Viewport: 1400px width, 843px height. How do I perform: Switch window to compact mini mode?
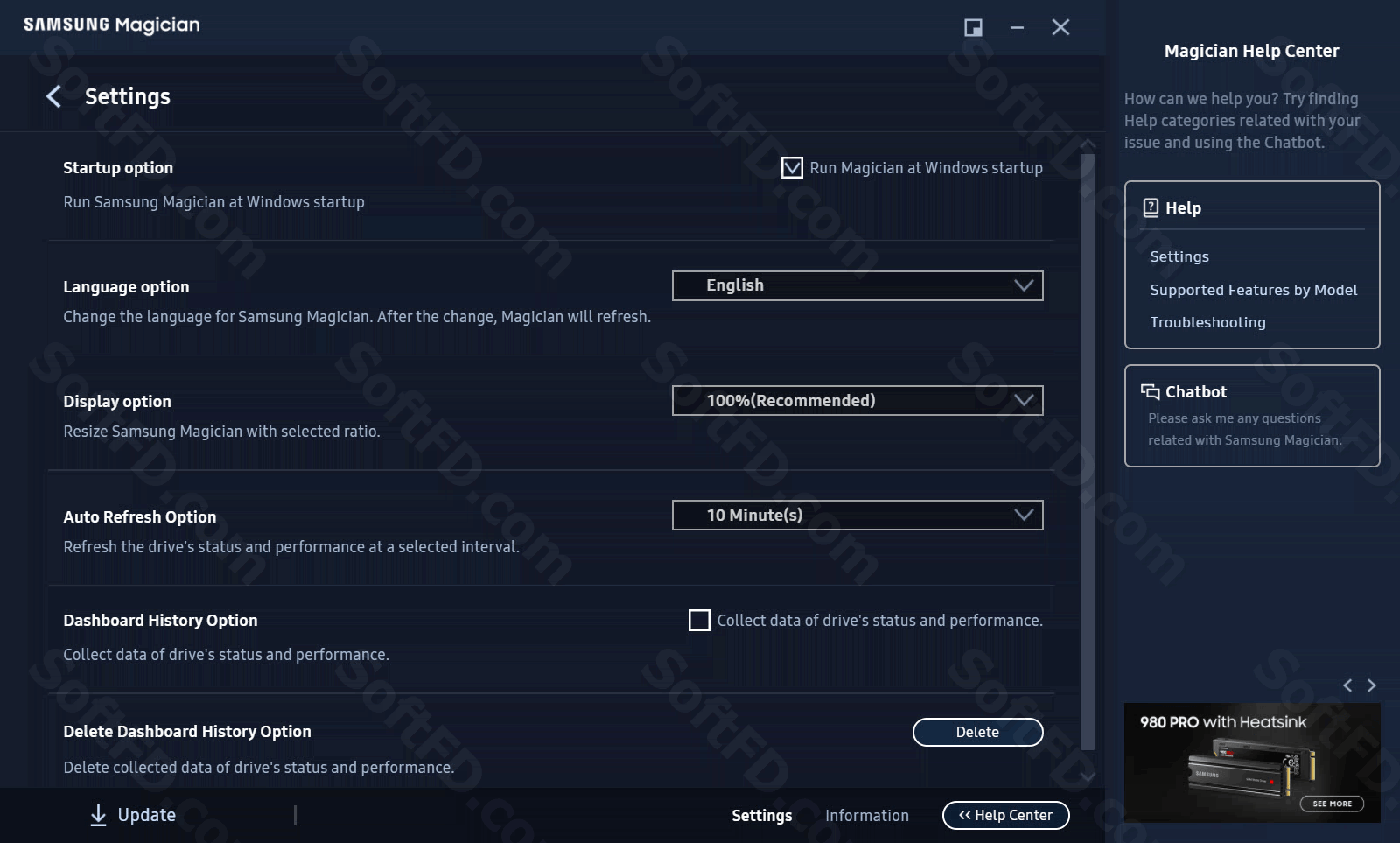point(973,27)
